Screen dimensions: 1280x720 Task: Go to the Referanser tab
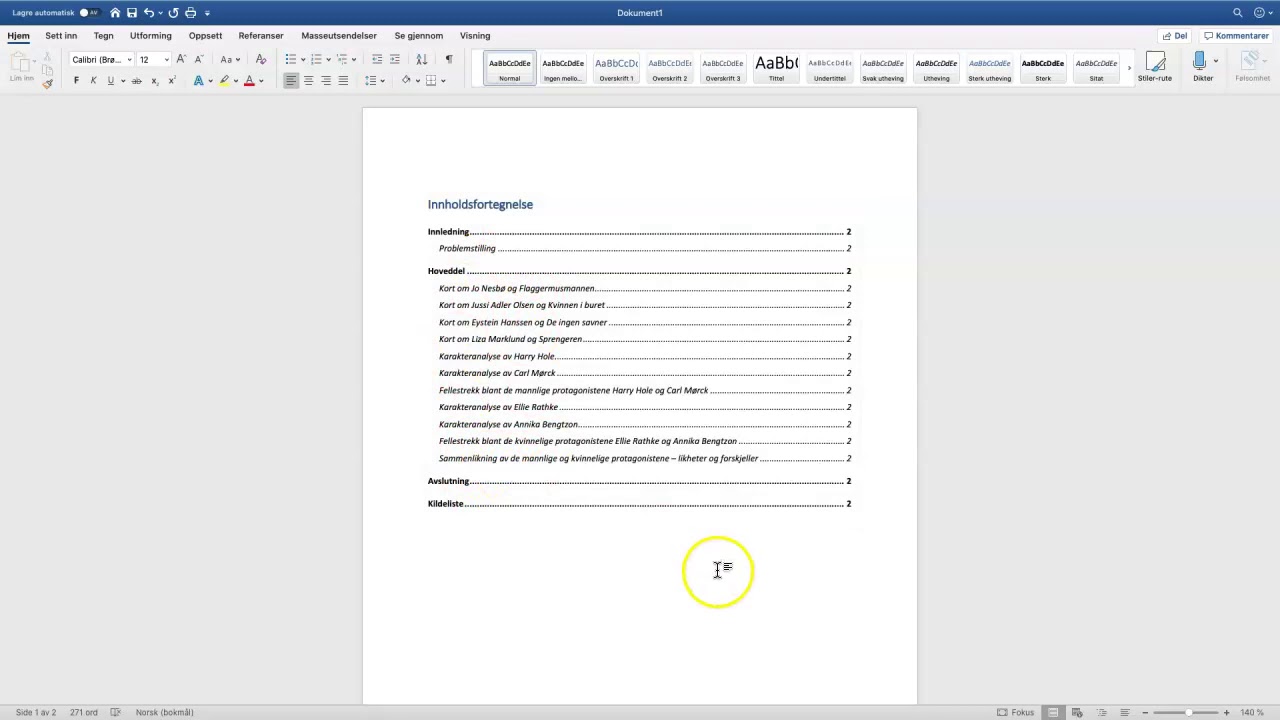(x=261, y=36)
